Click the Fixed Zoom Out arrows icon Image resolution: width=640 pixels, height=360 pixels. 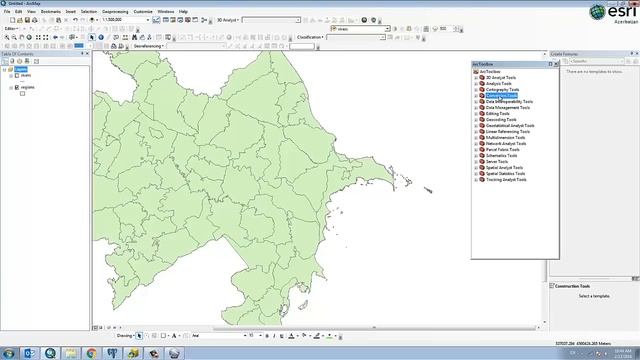coord(46,37)
